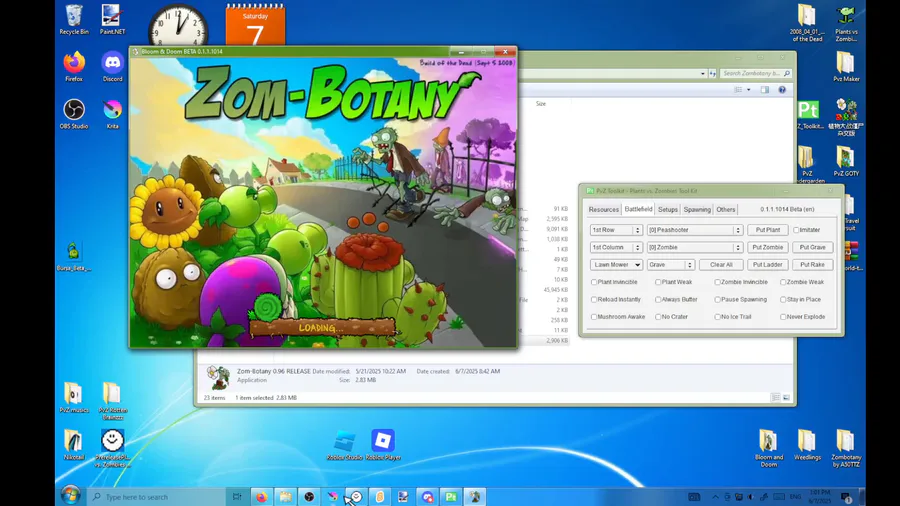Select the Zombotany by A50TTZ folder
The width and height of the screenshot is (900, 506).
[x=845, y=448]
